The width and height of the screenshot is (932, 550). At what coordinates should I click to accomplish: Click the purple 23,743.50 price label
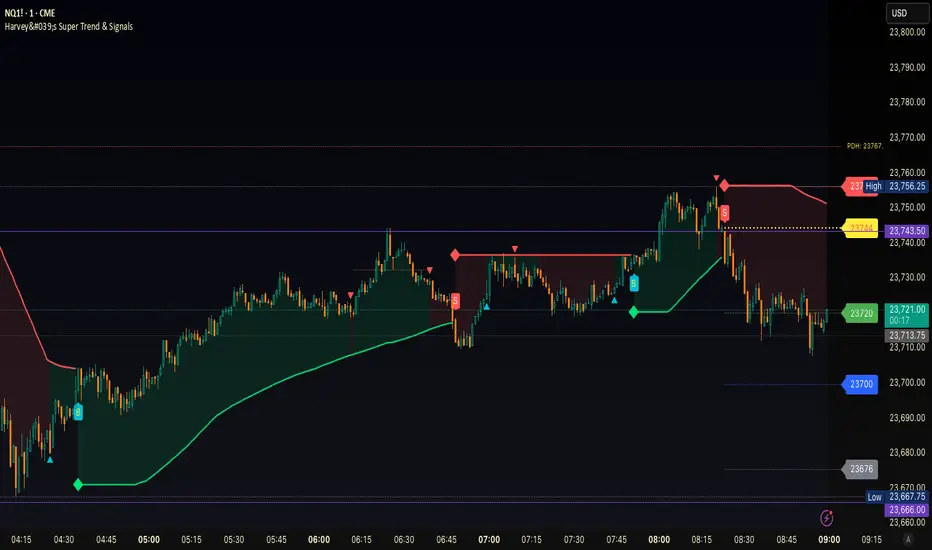tap(907, 231)
